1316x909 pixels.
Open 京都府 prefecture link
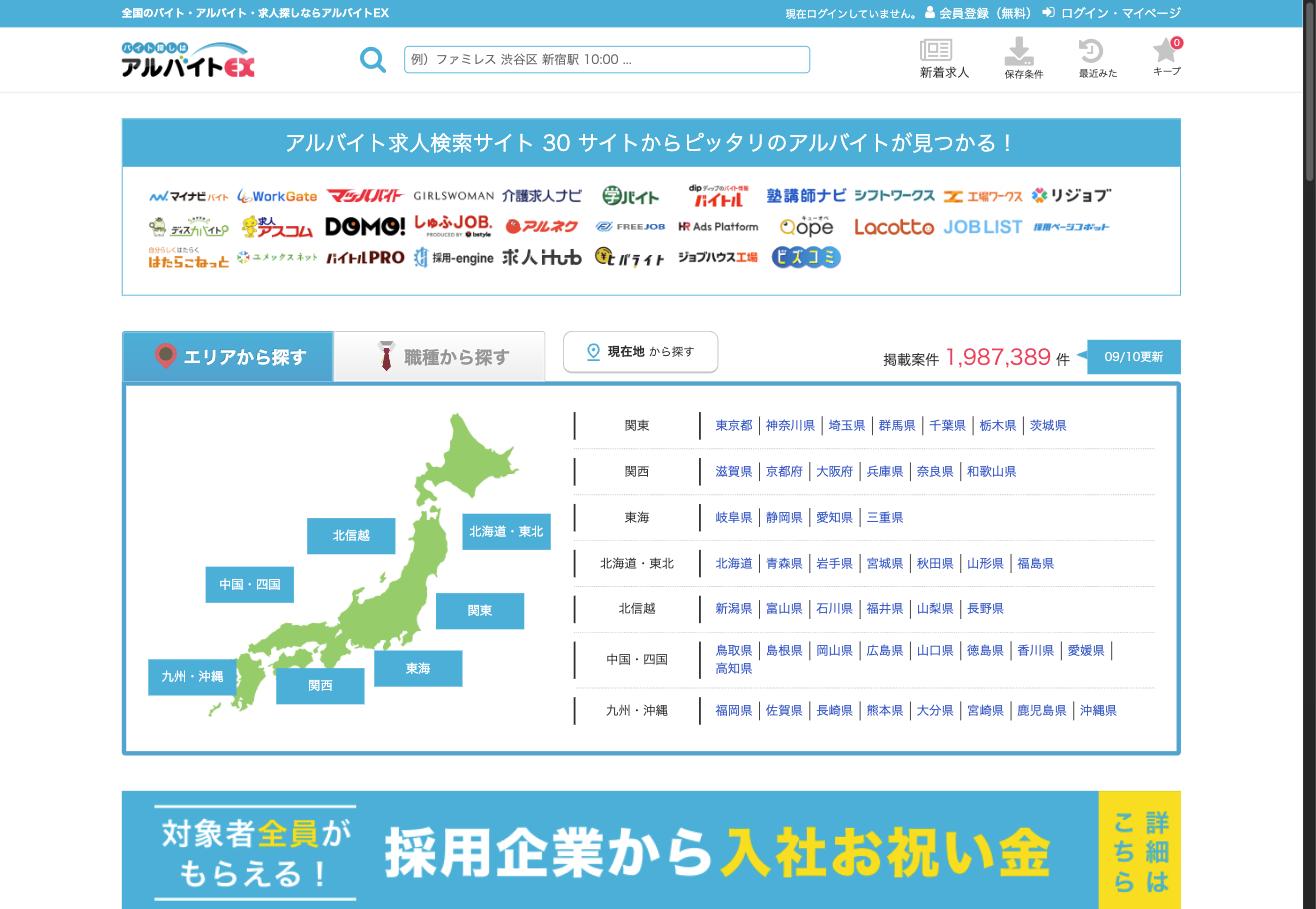point(784,471)
